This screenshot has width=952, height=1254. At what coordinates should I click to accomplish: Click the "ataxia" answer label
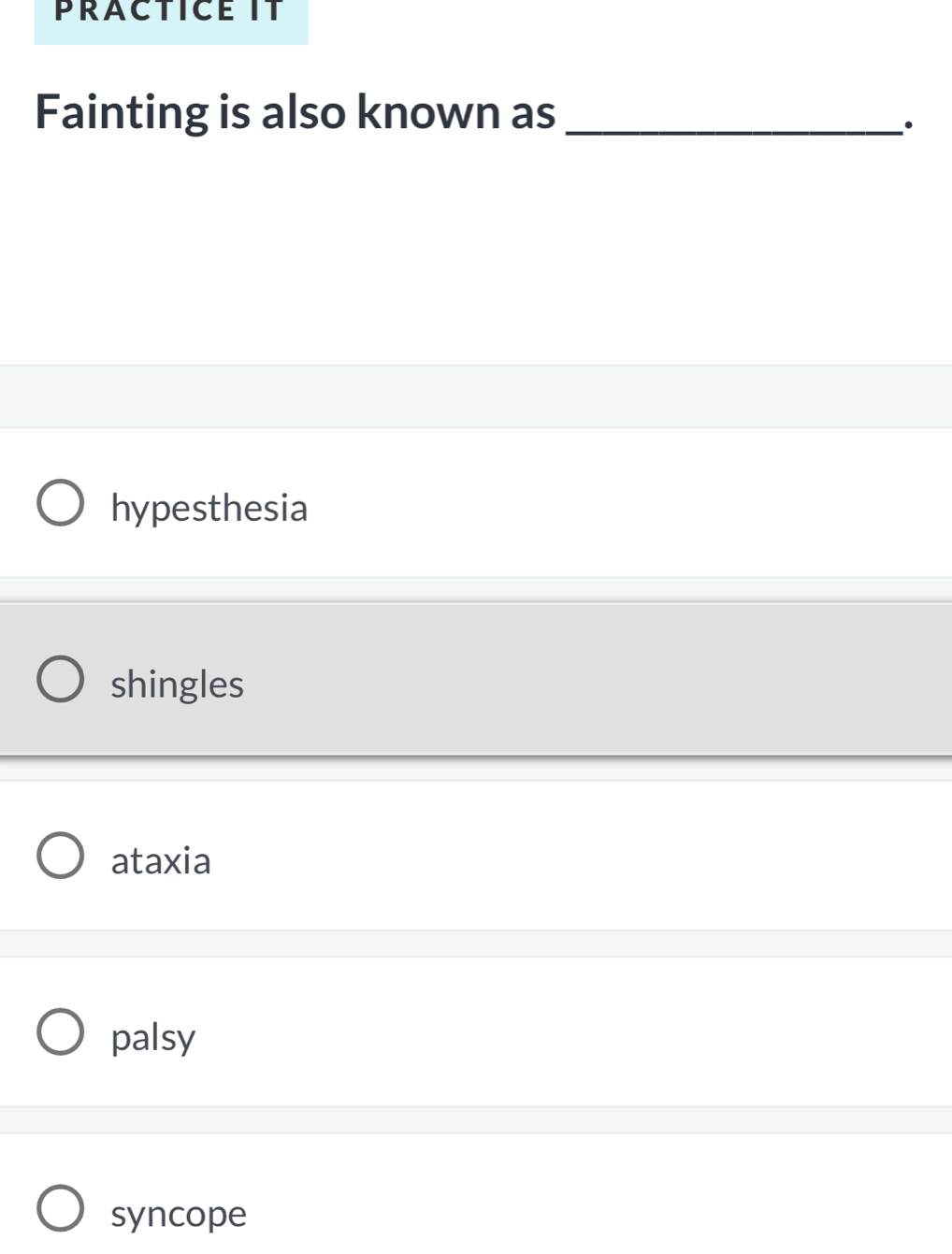tap(161, 860)
